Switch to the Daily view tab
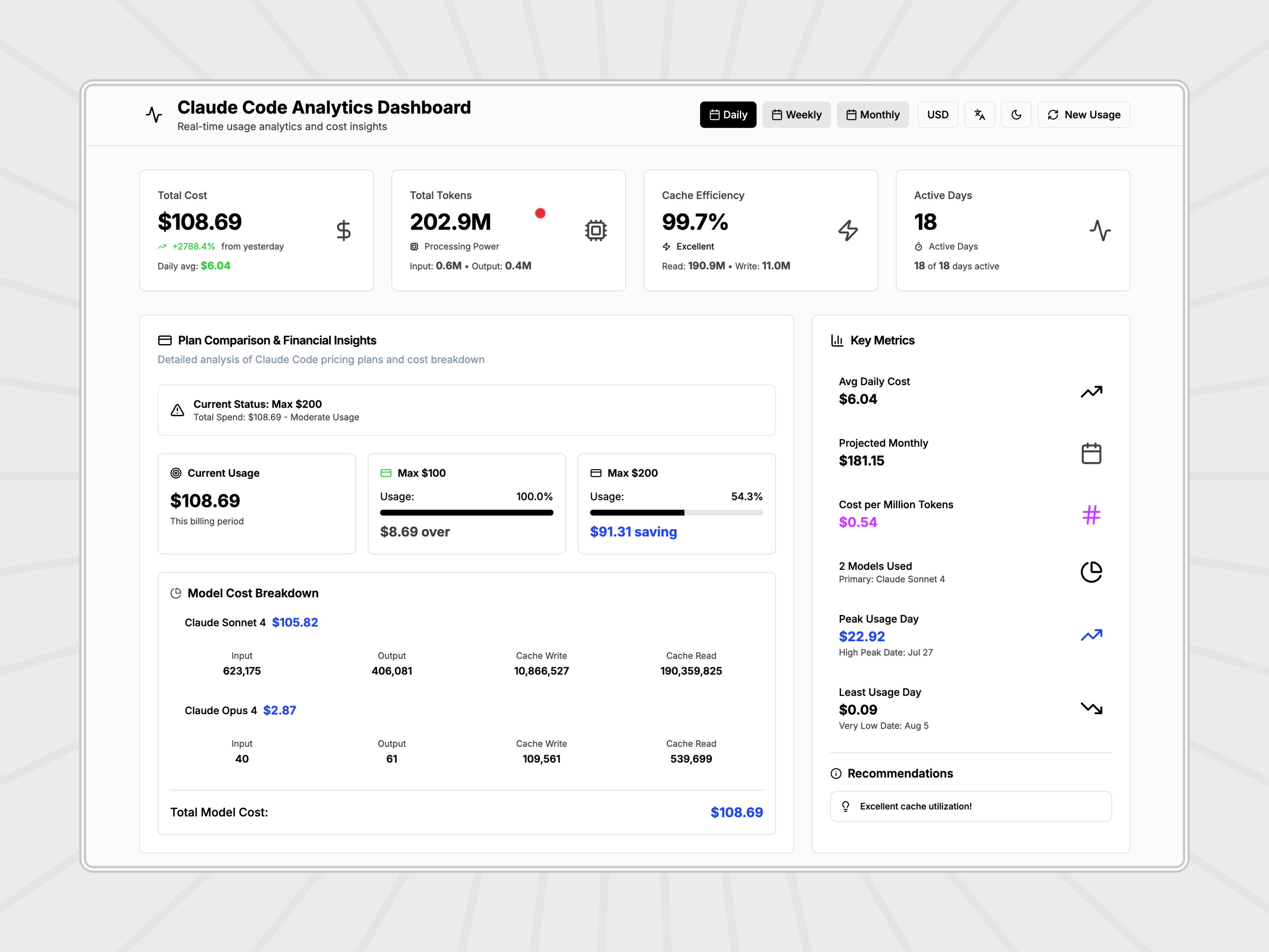1269x952 pixels. tap(728, 115)
